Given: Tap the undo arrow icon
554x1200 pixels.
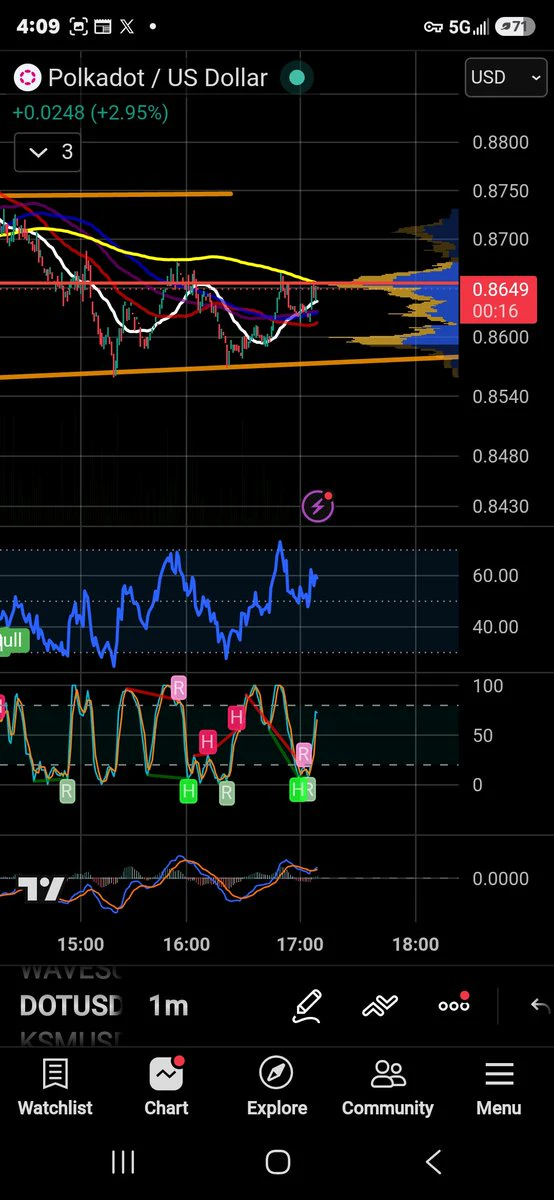Looking at the screenshot, I should point(540,1005).
